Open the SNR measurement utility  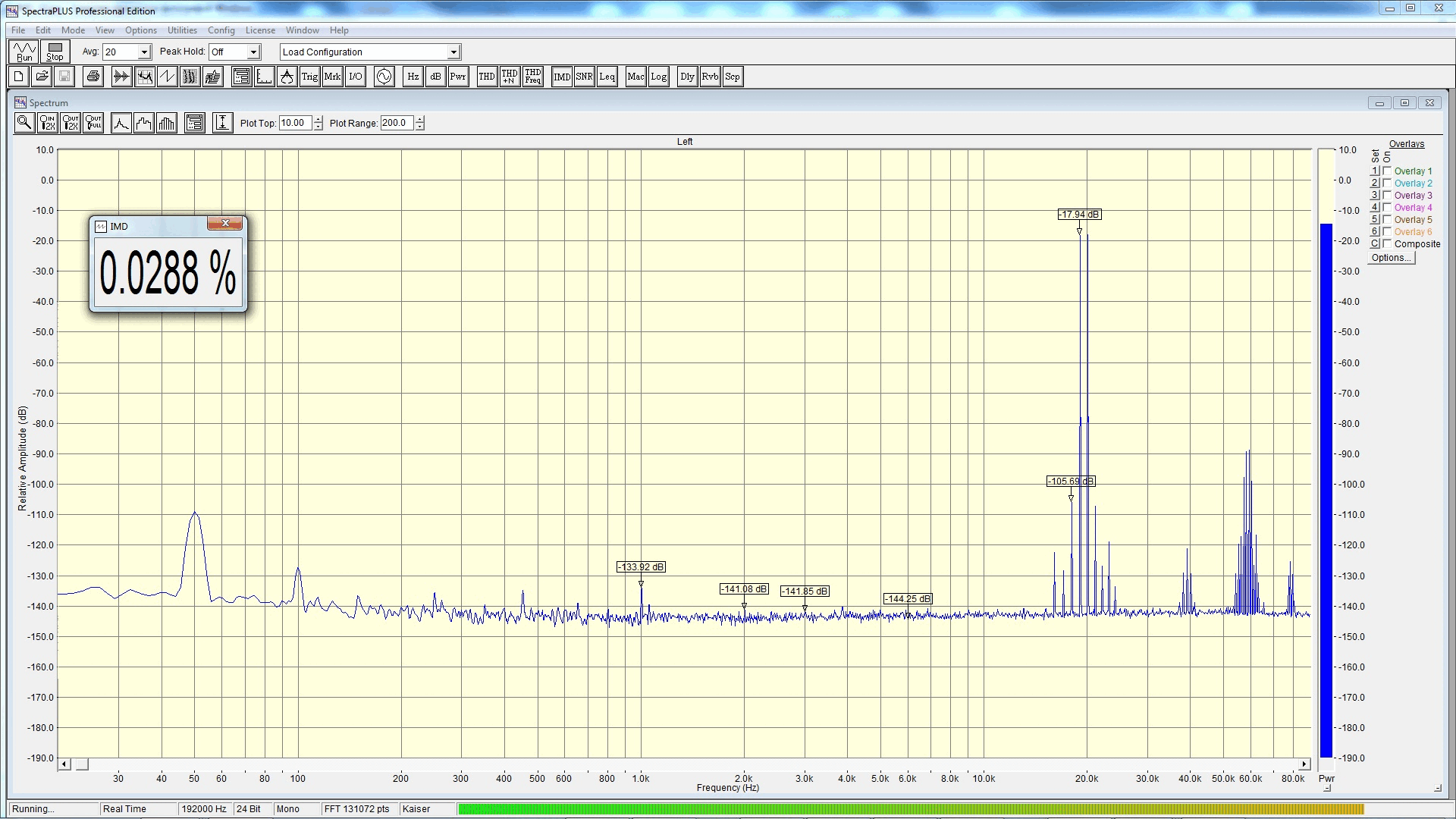click(x=584, y=77)
